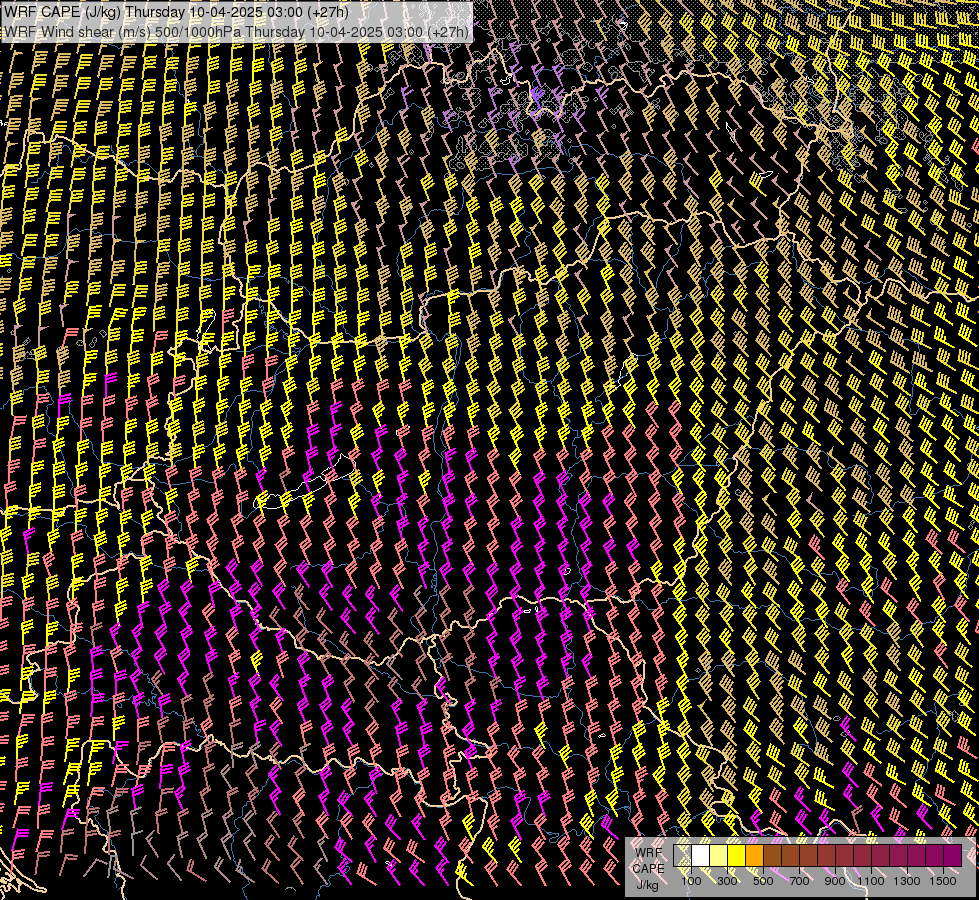
Task: Click the 1100 legend value
Action: tap(870, 881)
